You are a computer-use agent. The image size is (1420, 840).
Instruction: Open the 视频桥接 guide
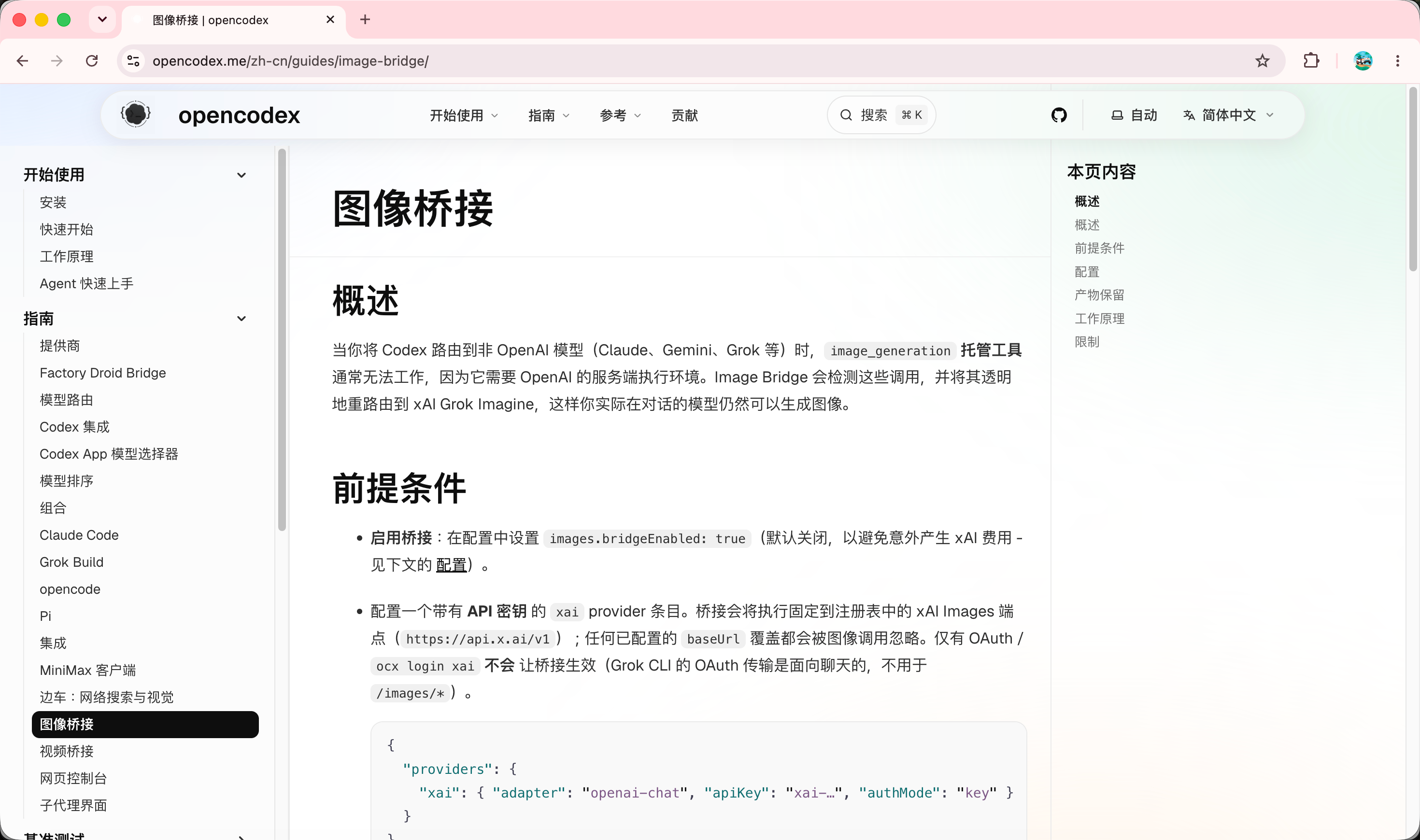pyautogui.click(x=66, y=751)
